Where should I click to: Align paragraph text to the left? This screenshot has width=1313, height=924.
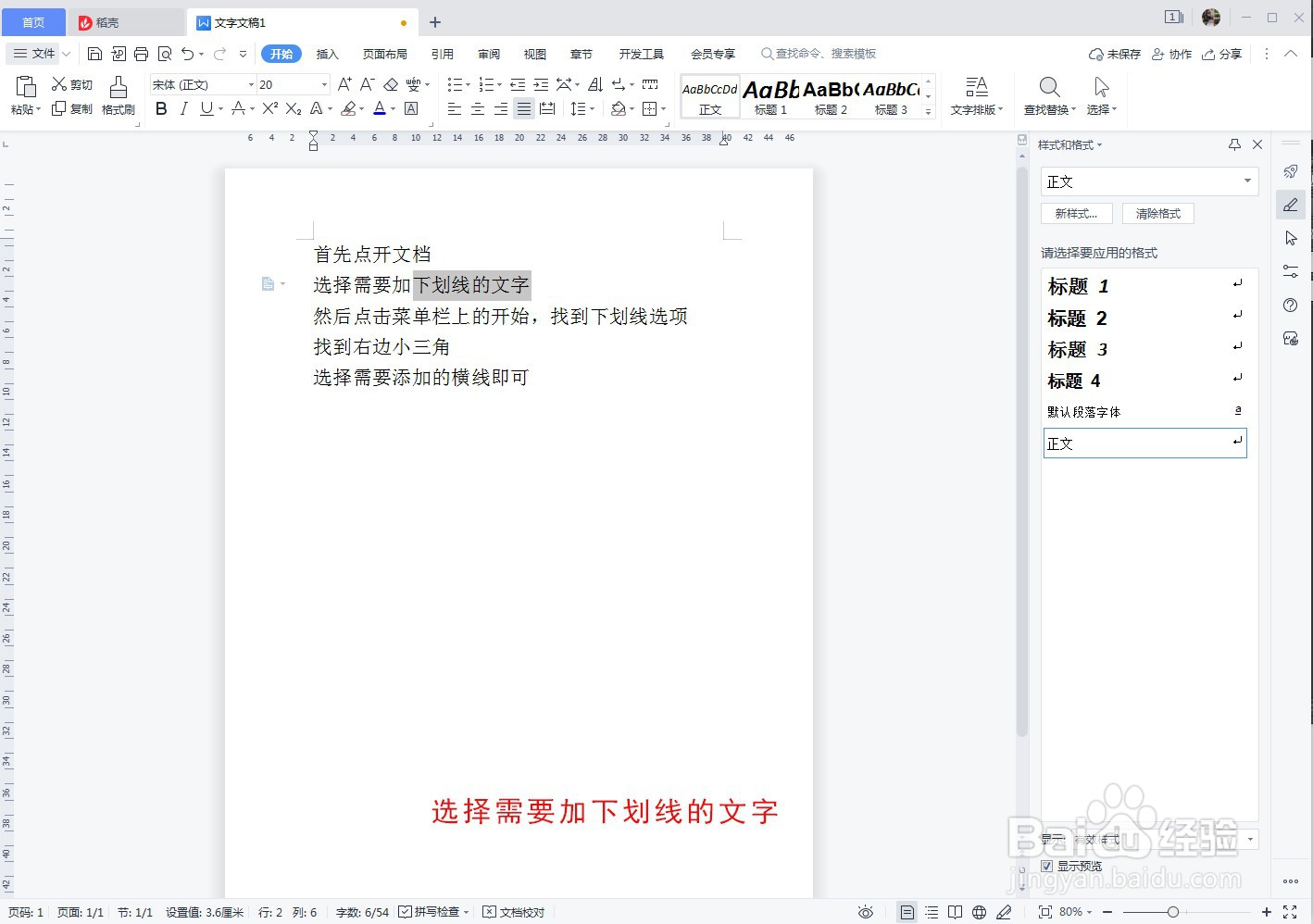[455, 109]
